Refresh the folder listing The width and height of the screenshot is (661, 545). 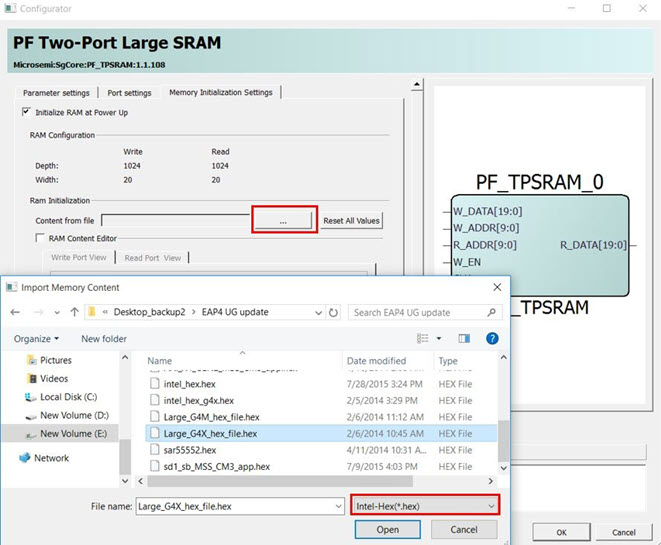(x=333, y=312)
